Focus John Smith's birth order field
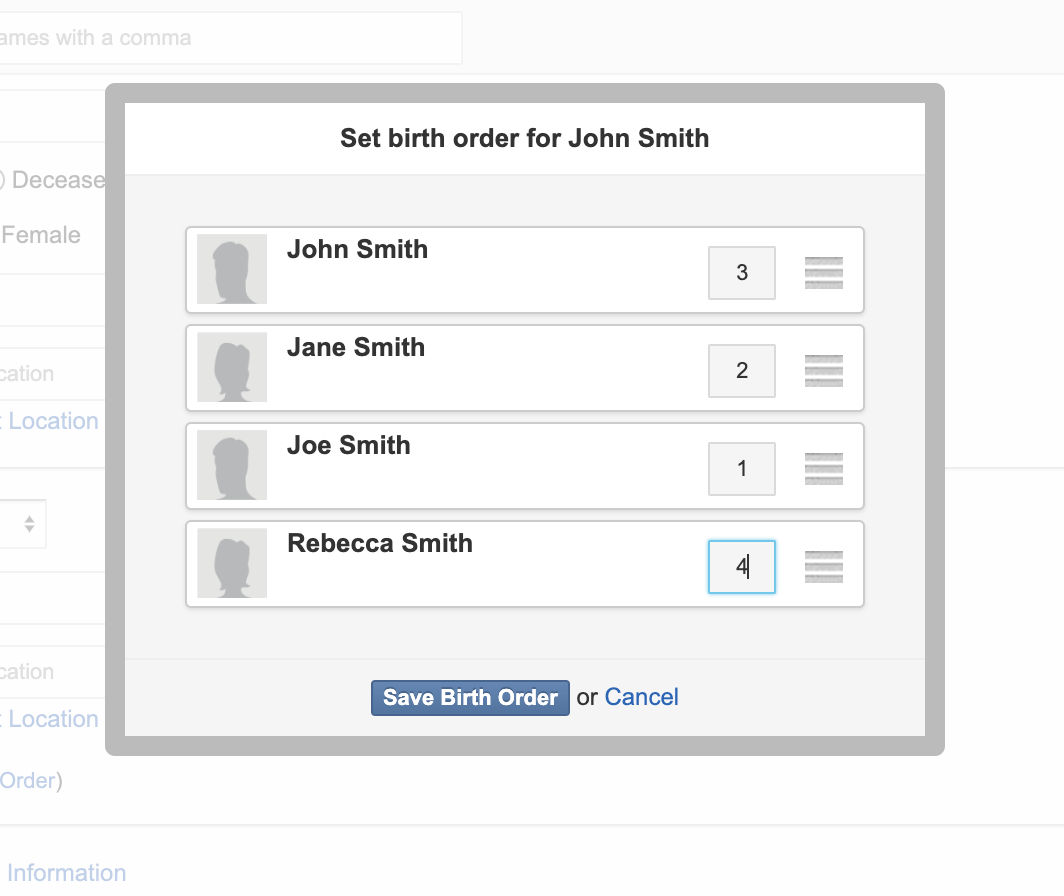This screenshot has width=1064, height=896. 742,273
